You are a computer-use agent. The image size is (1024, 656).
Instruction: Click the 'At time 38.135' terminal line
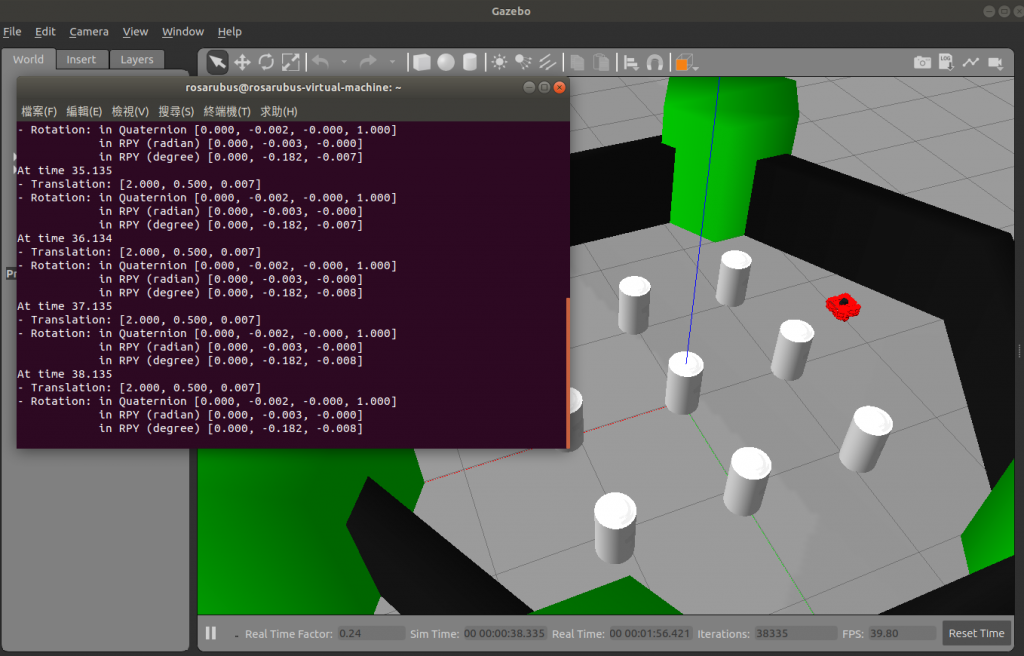pyautogui.click(x=65, y=374)
